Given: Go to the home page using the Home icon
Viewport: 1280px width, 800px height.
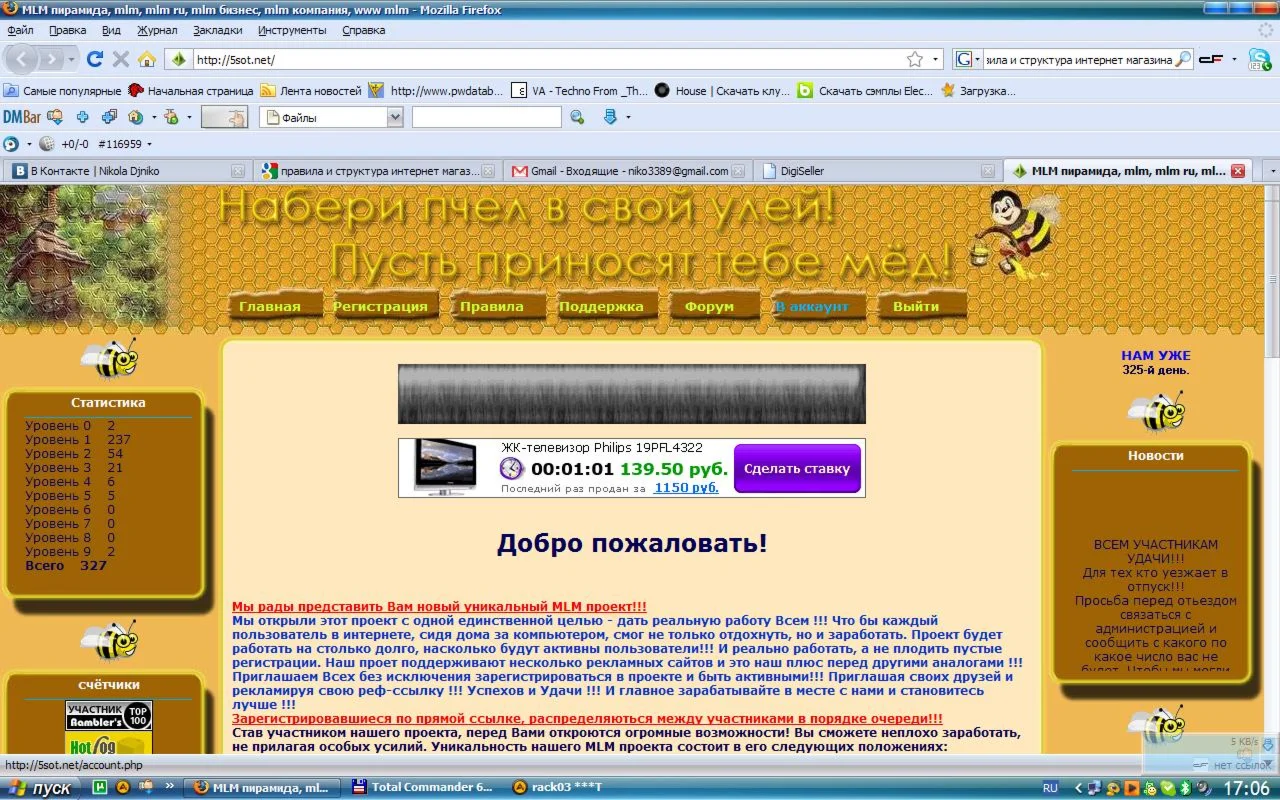Looking at the screenshot, I should tap(147, 60).
